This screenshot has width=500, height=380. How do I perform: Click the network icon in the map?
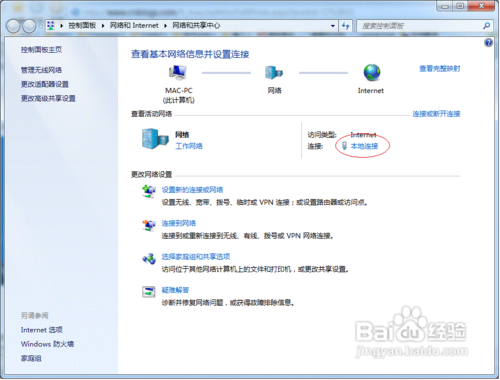click(x=274, y=72)
